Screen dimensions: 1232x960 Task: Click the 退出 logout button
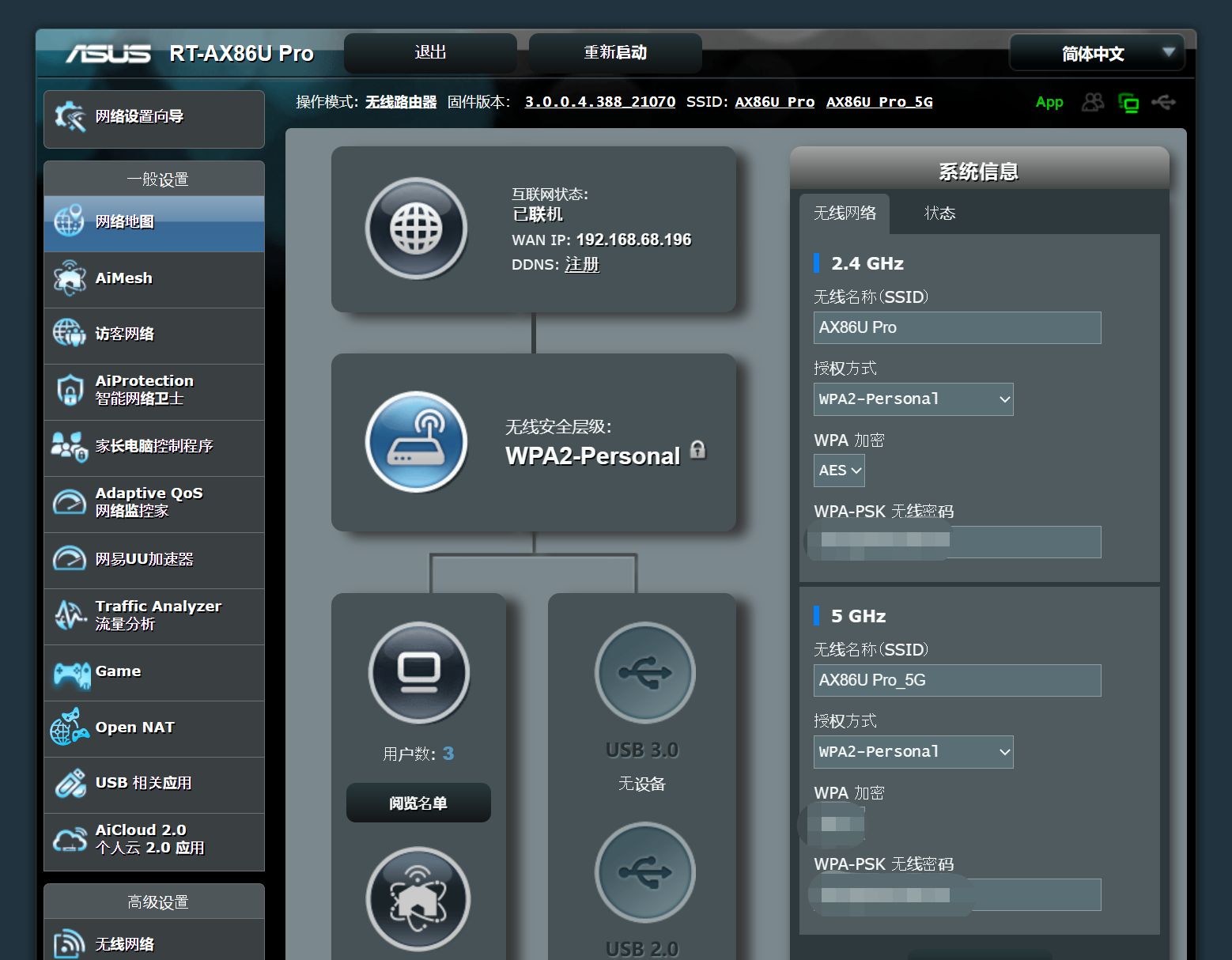430,53
